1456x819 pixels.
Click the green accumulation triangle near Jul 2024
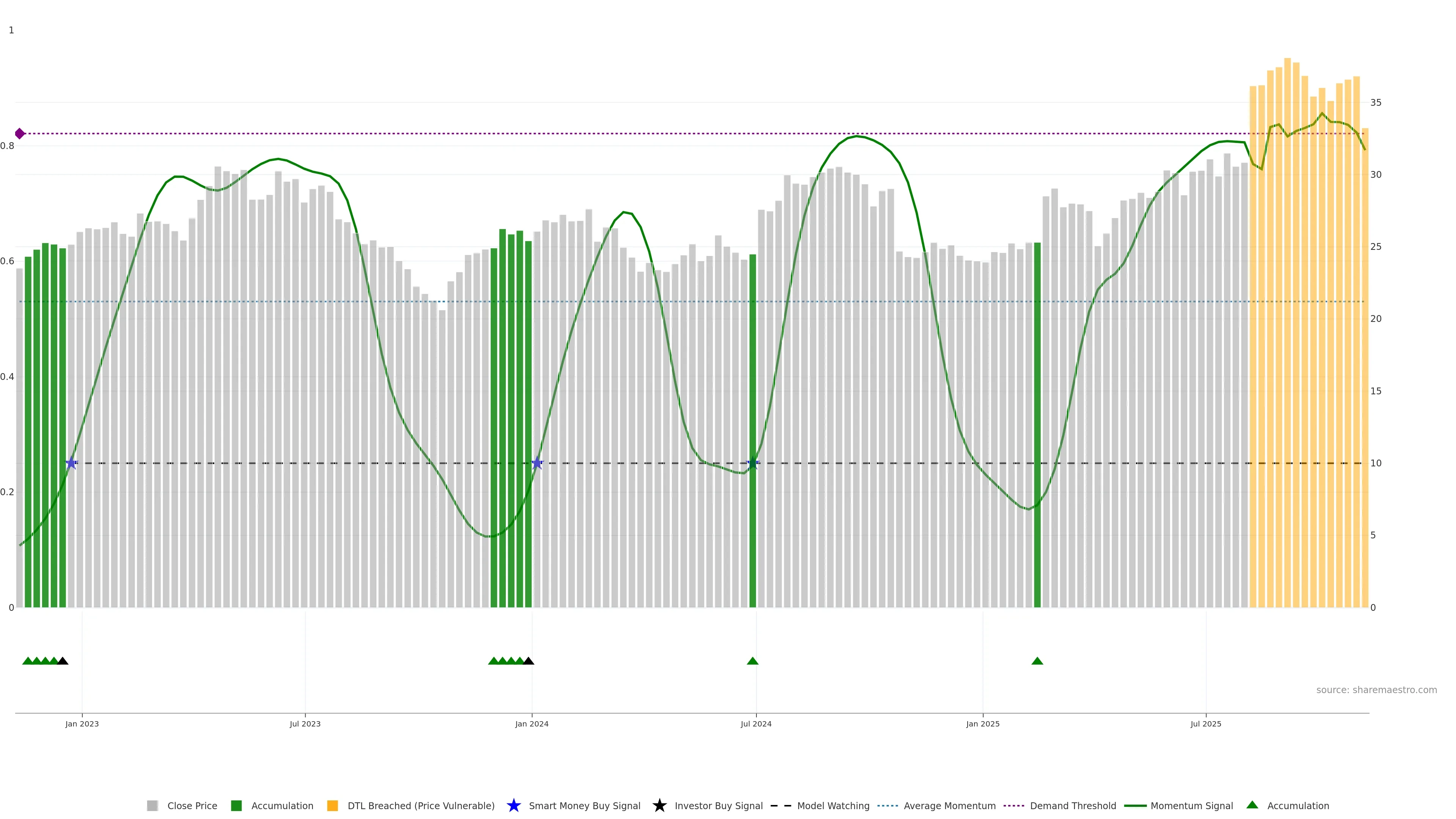coord(752,661)
